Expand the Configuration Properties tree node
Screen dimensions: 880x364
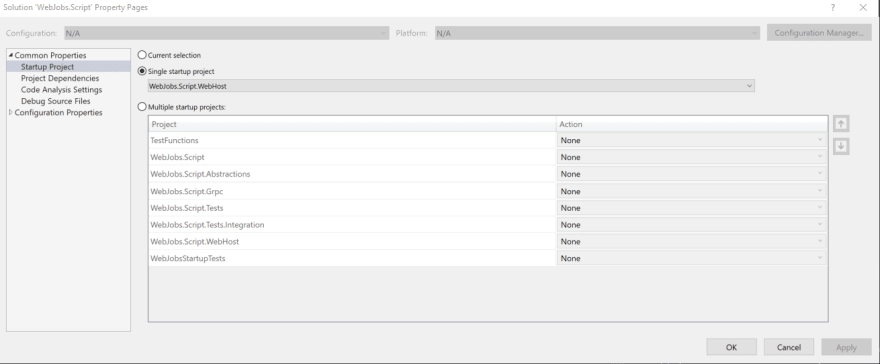pos(11,113)
